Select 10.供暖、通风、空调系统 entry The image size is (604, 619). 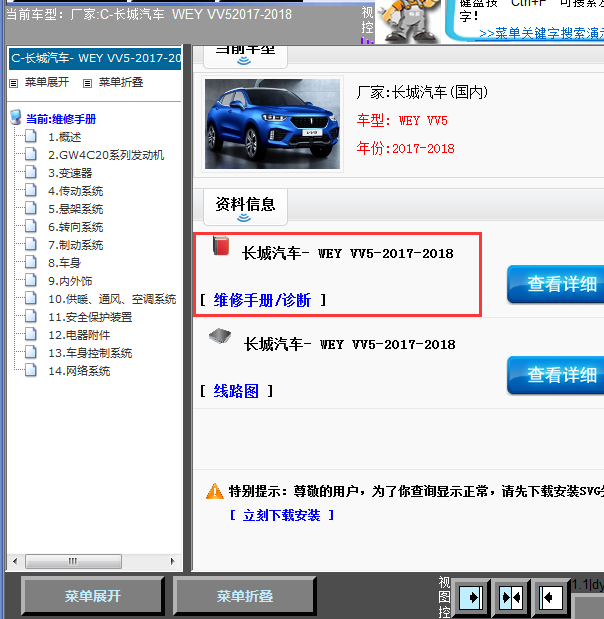tap(112, 299)
